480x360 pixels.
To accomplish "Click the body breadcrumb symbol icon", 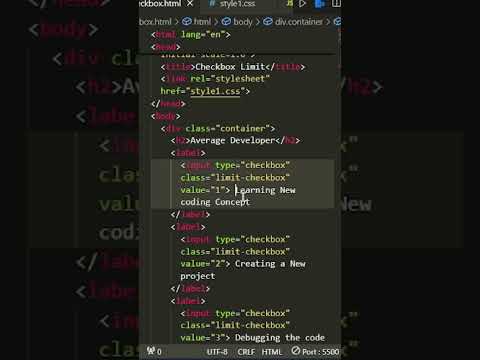I will pyautogui.click(x=227, y=22).
